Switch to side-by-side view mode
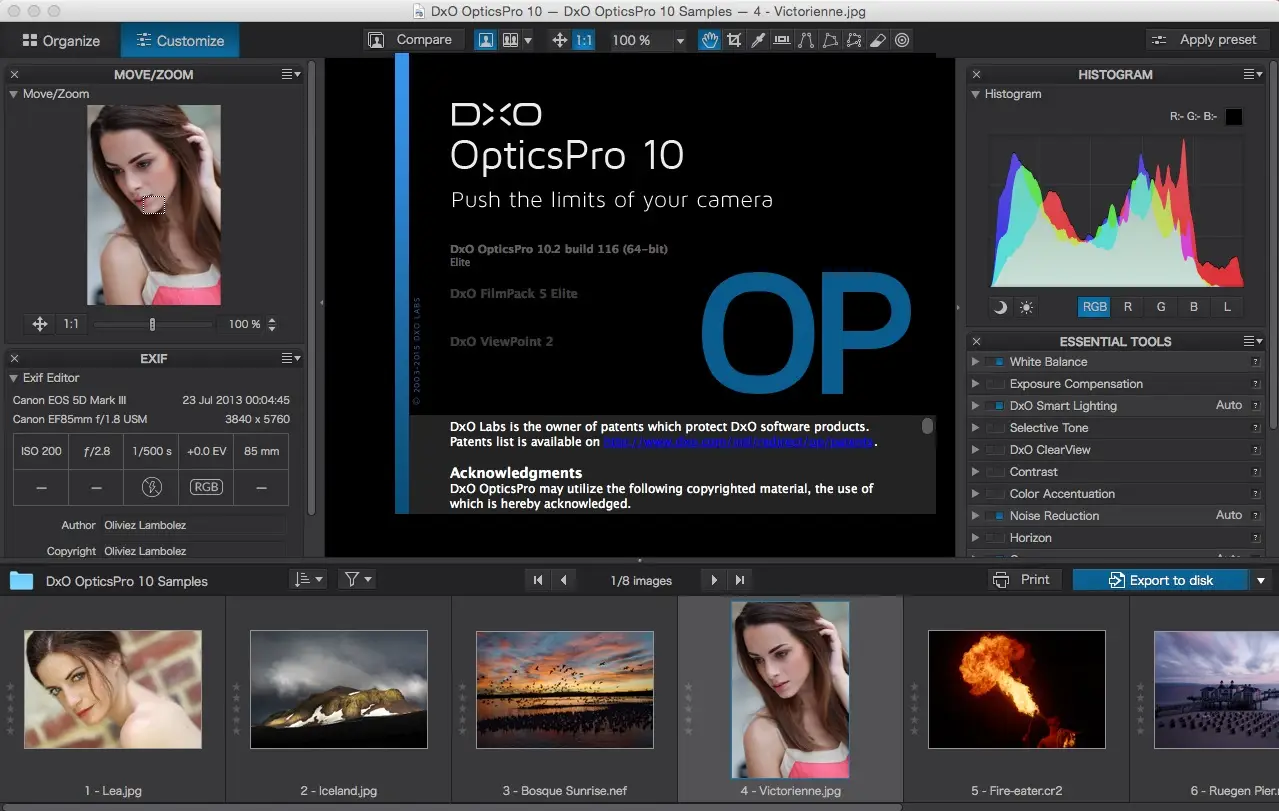This screenshot has width=1279, height=811. (x=510, y=40)
